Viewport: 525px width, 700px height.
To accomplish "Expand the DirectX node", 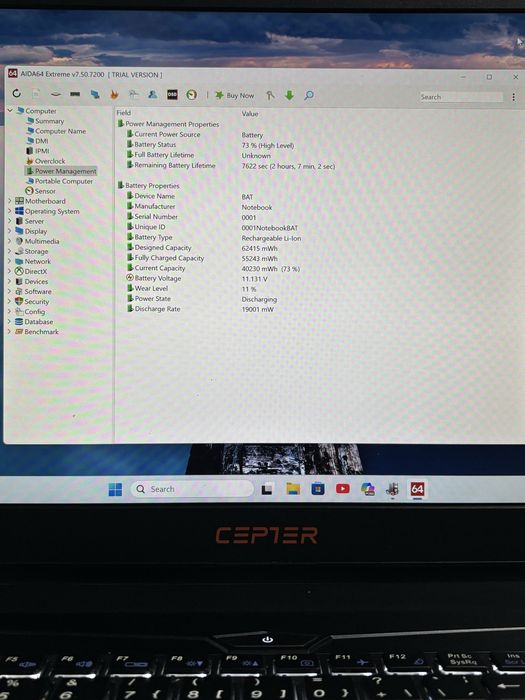I will tap(9, 271).
